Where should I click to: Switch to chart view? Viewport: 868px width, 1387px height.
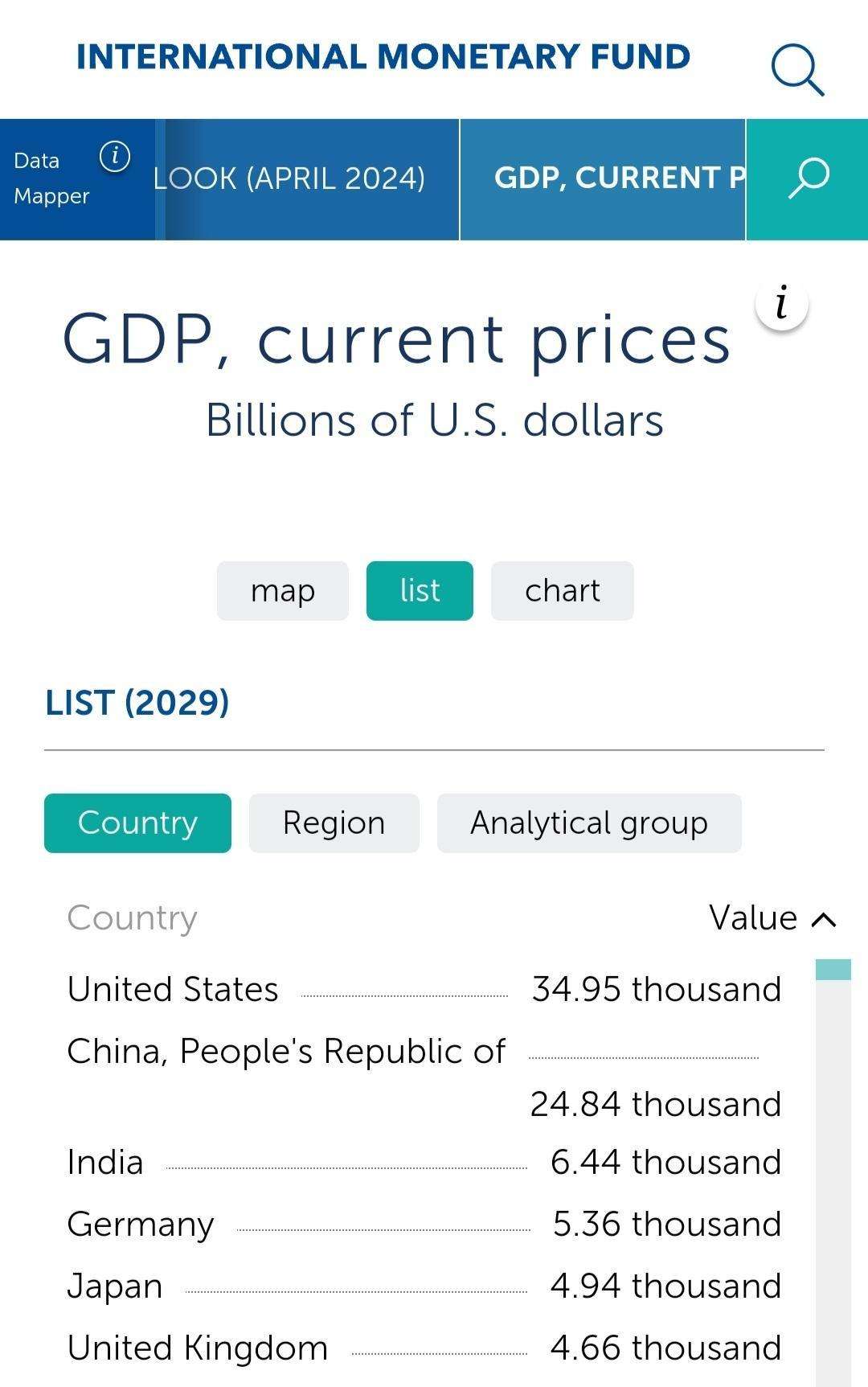pos(562,591)
